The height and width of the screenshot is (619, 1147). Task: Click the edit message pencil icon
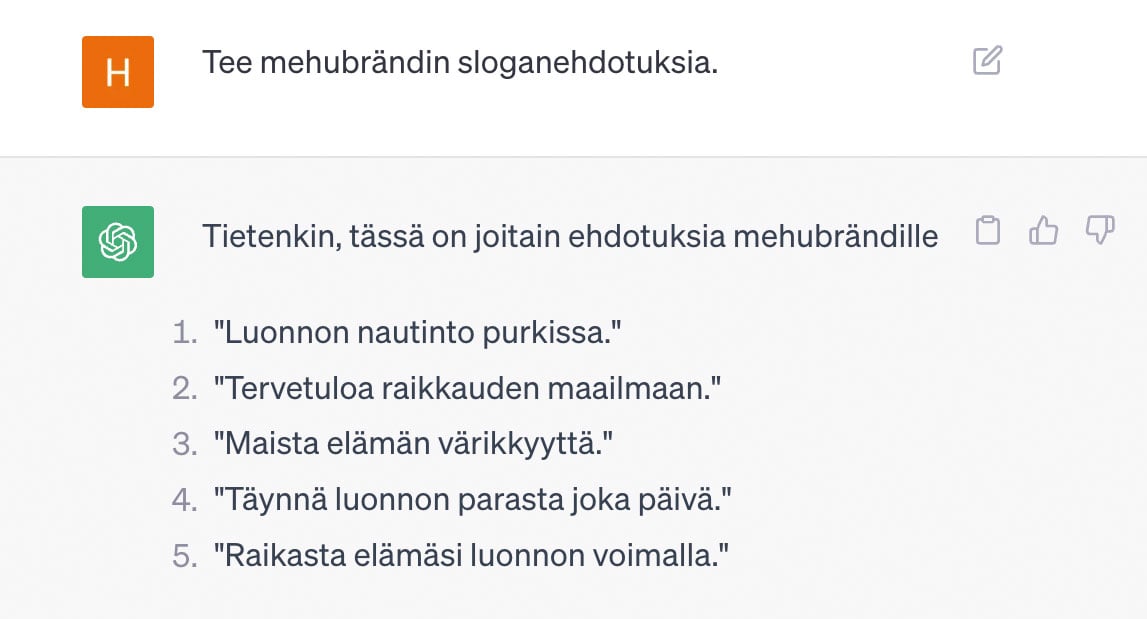coord(988,61)
